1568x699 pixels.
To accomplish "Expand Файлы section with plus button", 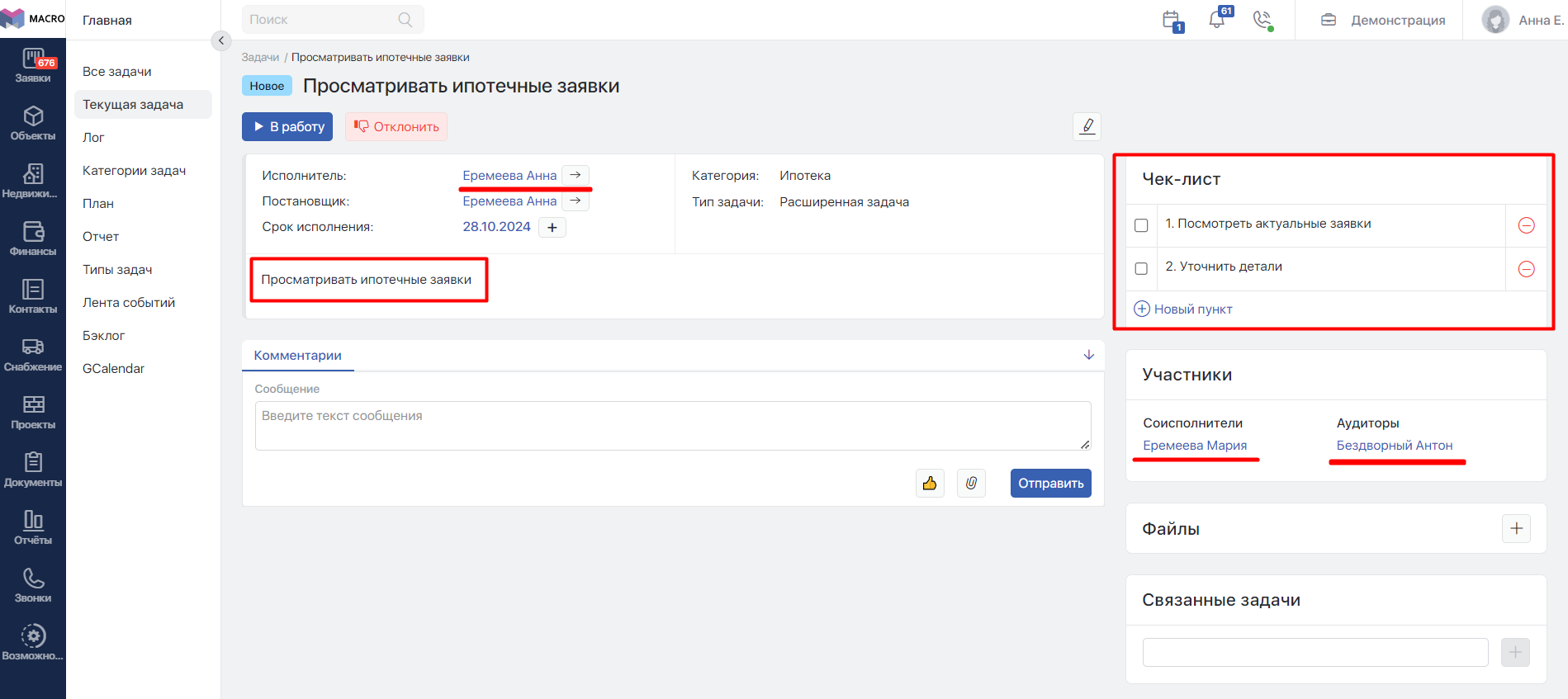I will 1515,529.
